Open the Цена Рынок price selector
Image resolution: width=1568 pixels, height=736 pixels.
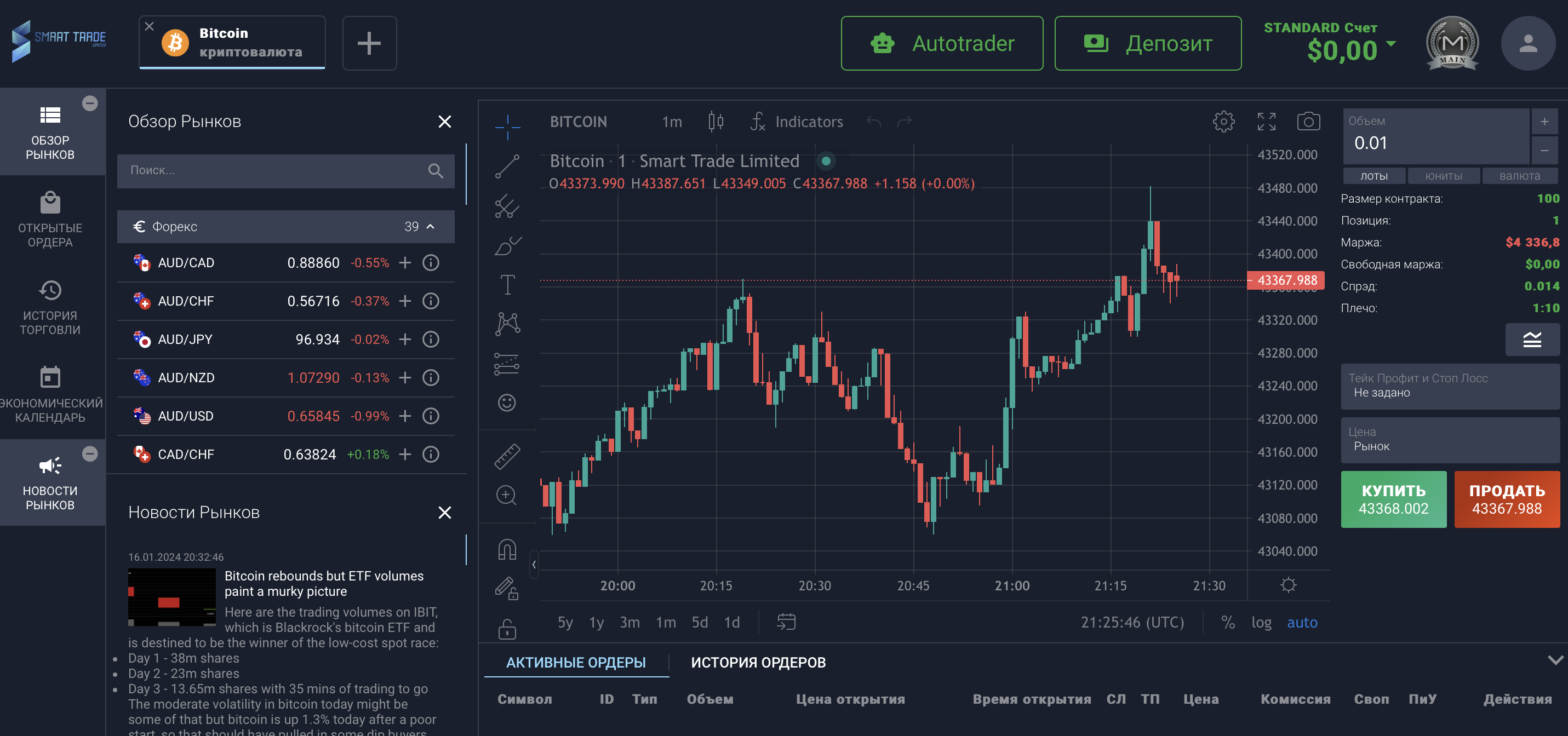tap(1450, 440)
